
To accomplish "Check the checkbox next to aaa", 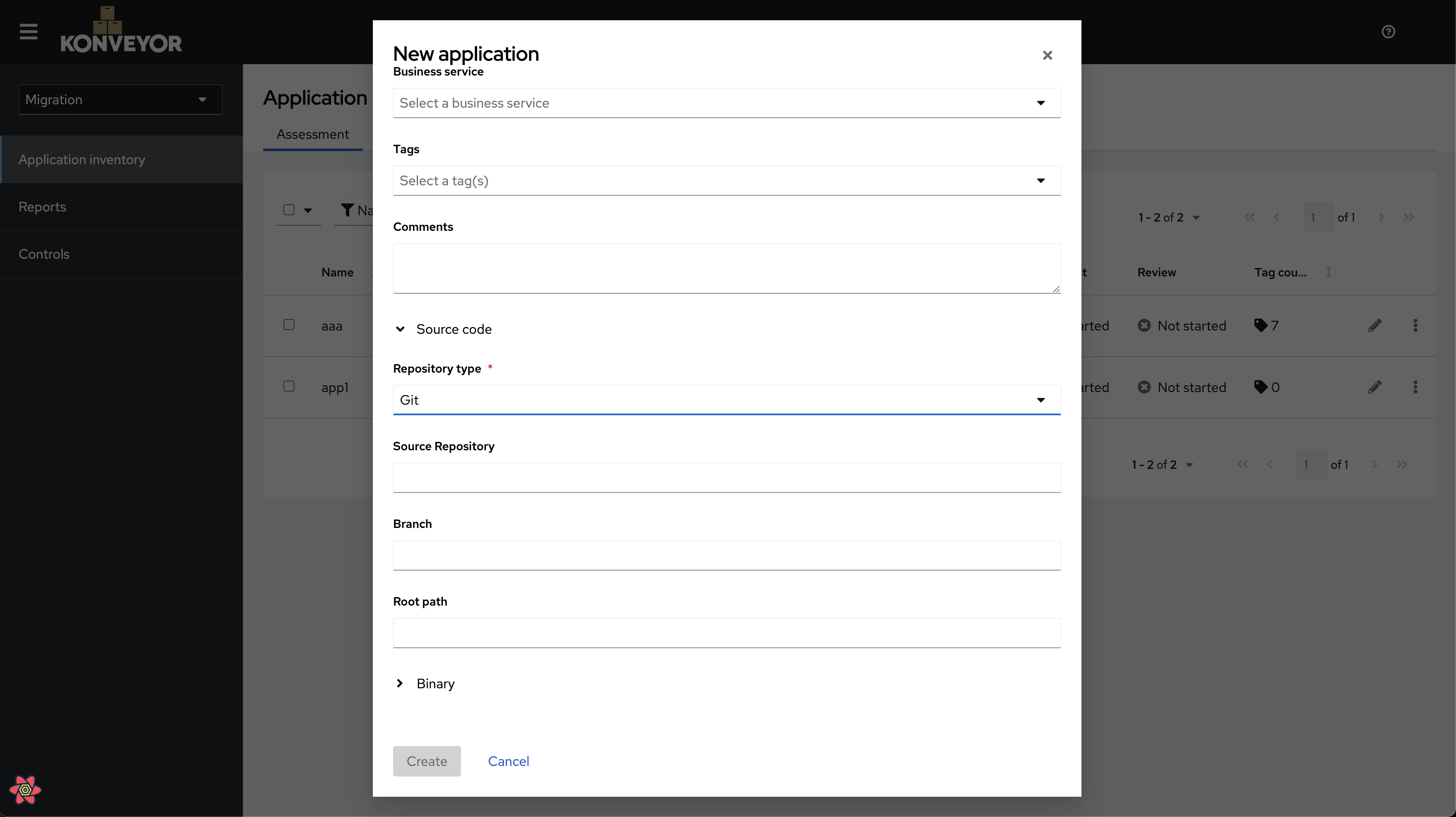I will click(x=289, y=324).
